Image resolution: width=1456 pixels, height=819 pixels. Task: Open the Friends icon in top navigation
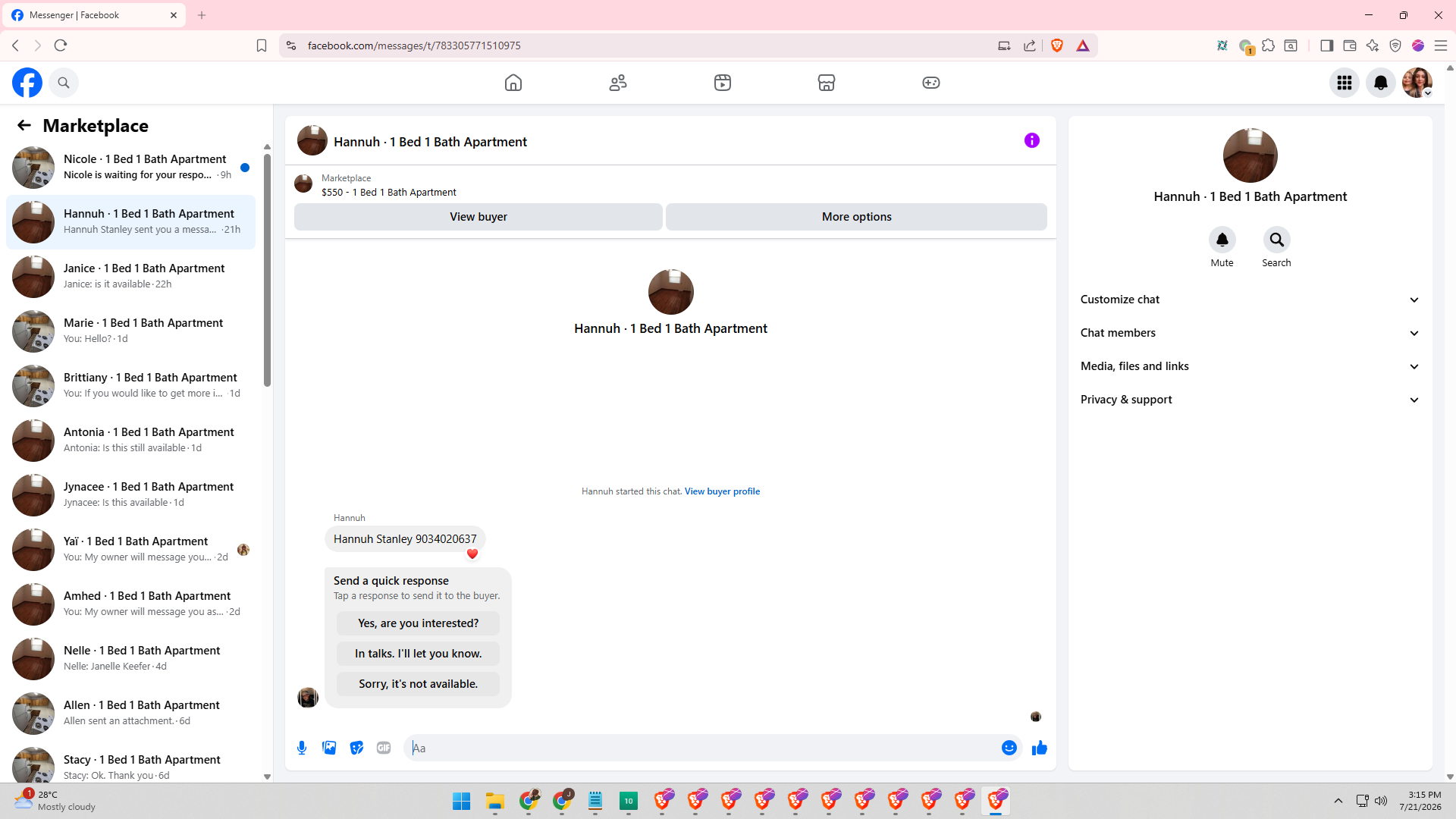pyautogui.click(x=618, y=83)
